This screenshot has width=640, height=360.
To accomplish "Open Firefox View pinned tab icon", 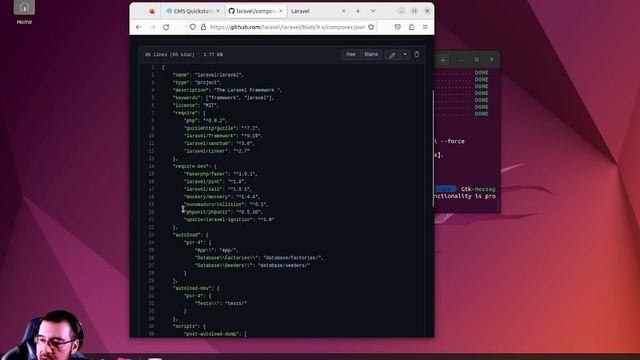I will 152,11.
